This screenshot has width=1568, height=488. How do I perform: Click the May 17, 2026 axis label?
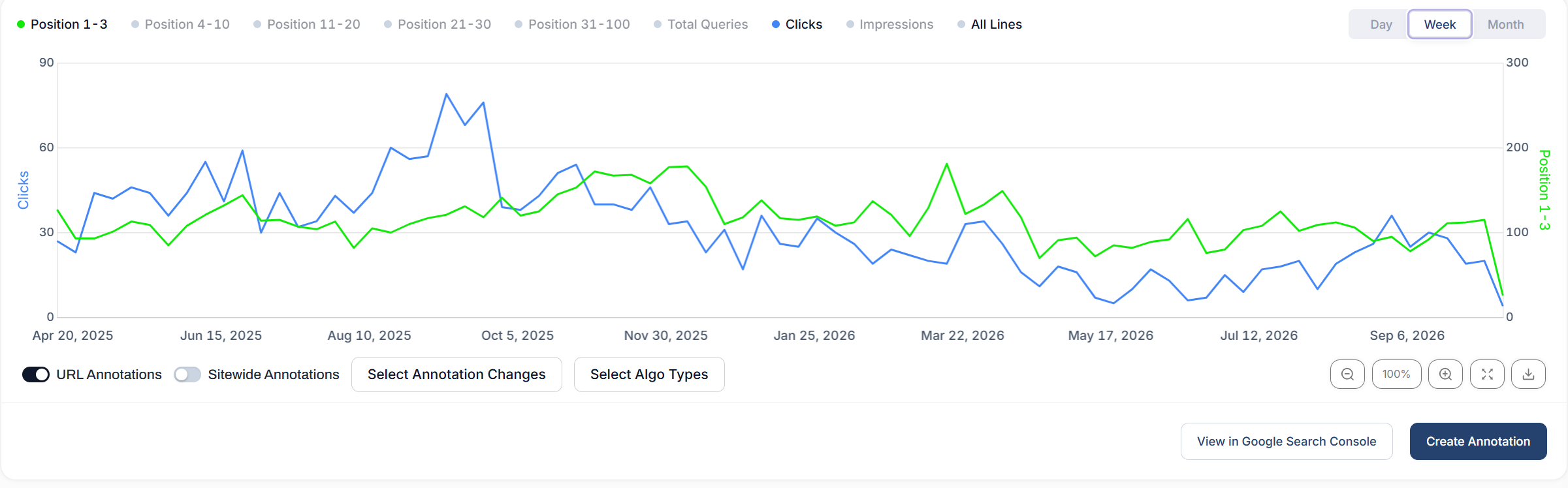click(x=1110, y=335)
